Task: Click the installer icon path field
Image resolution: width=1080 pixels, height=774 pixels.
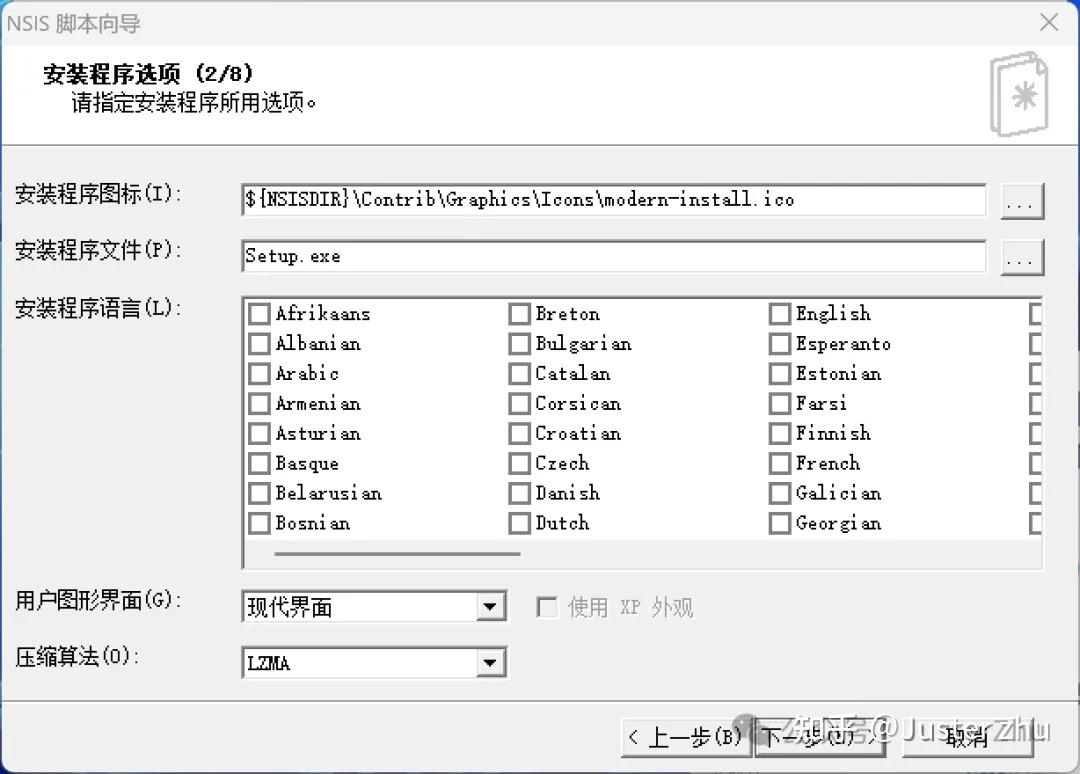Action: (x=613, y=200)
